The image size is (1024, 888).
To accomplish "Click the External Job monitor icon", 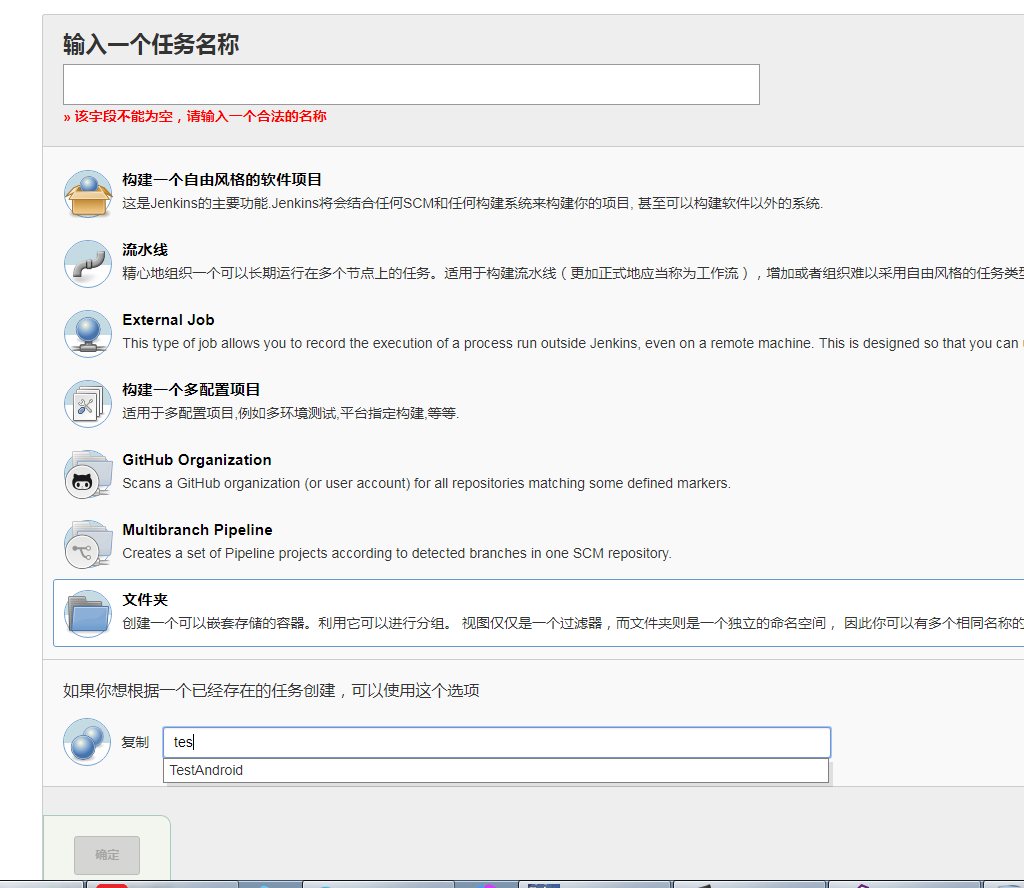I will pyautogui.click(x=88, y=334).
